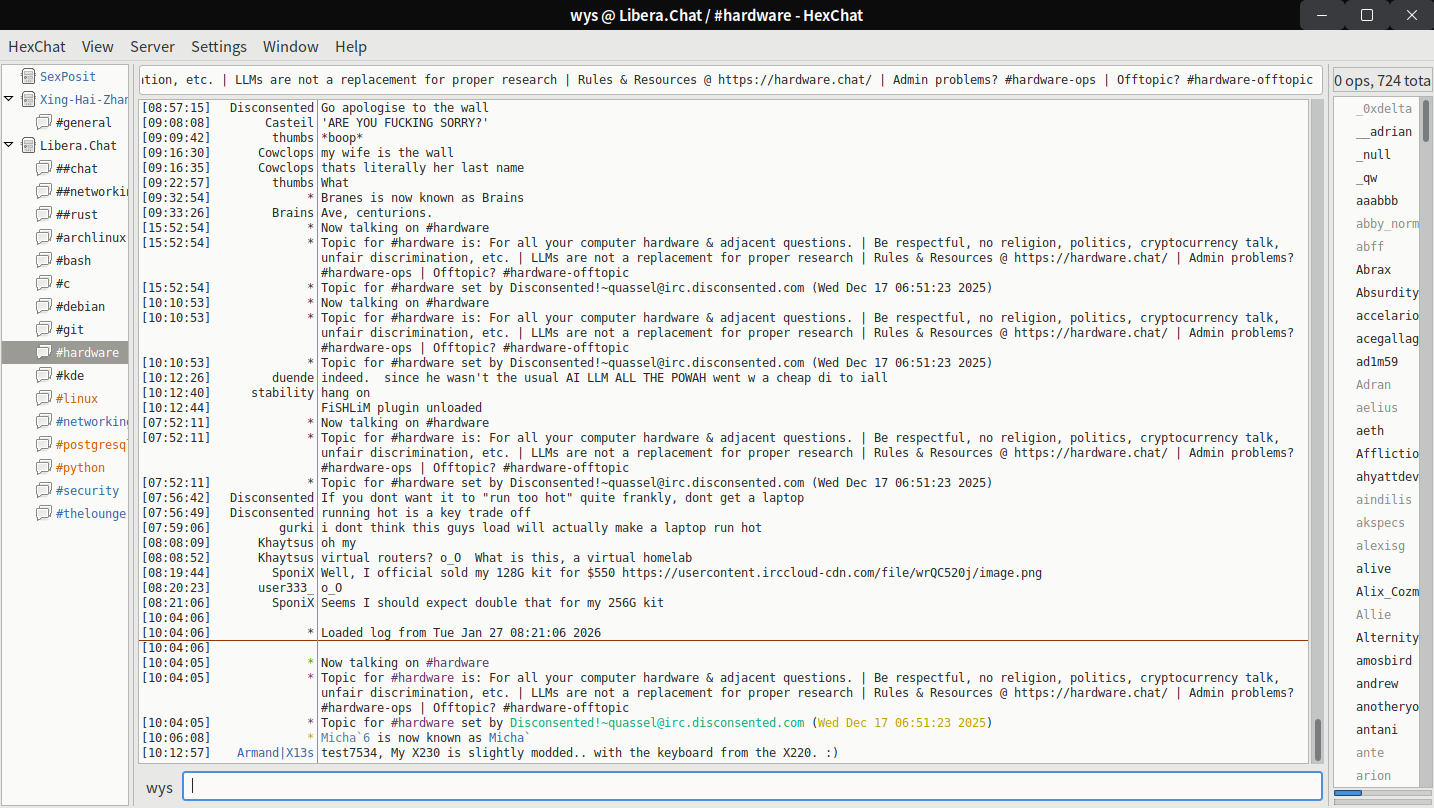Click the message input field
1434x808 pixels.
coord(752,786)
